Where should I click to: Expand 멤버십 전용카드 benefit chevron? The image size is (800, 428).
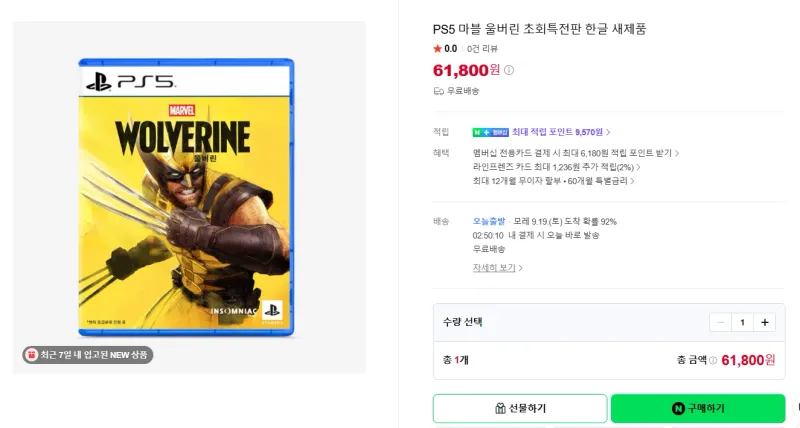tap(677, 153)
